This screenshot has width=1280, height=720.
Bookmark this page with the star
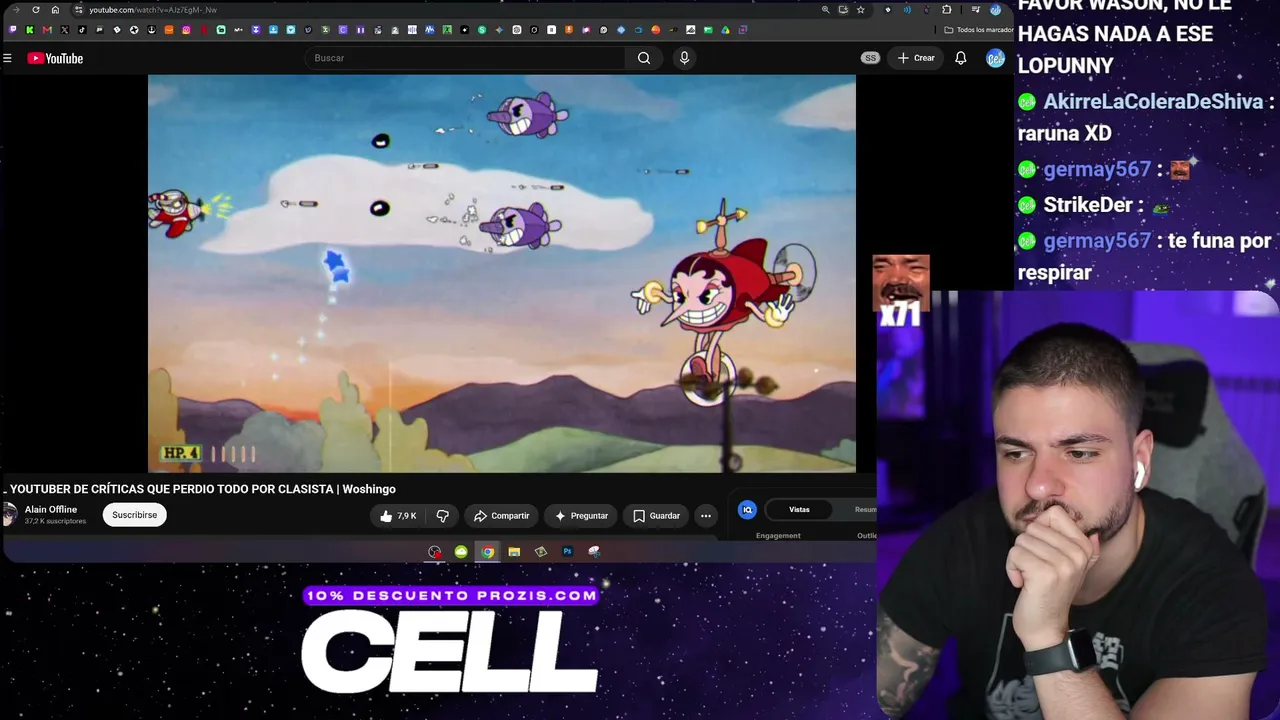pyautogui.click(x=860, y=10)
